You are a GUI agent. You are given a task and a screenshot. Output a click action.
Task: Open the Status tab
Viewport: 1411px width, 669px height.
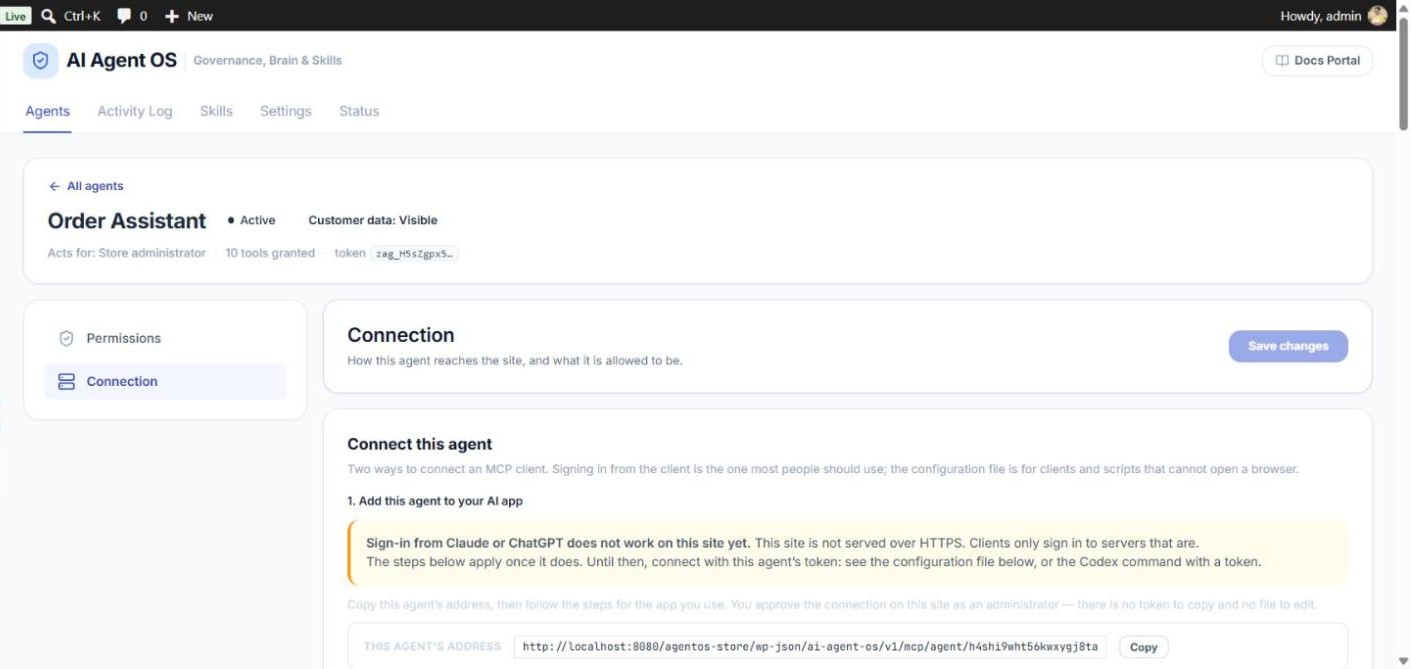359,111
